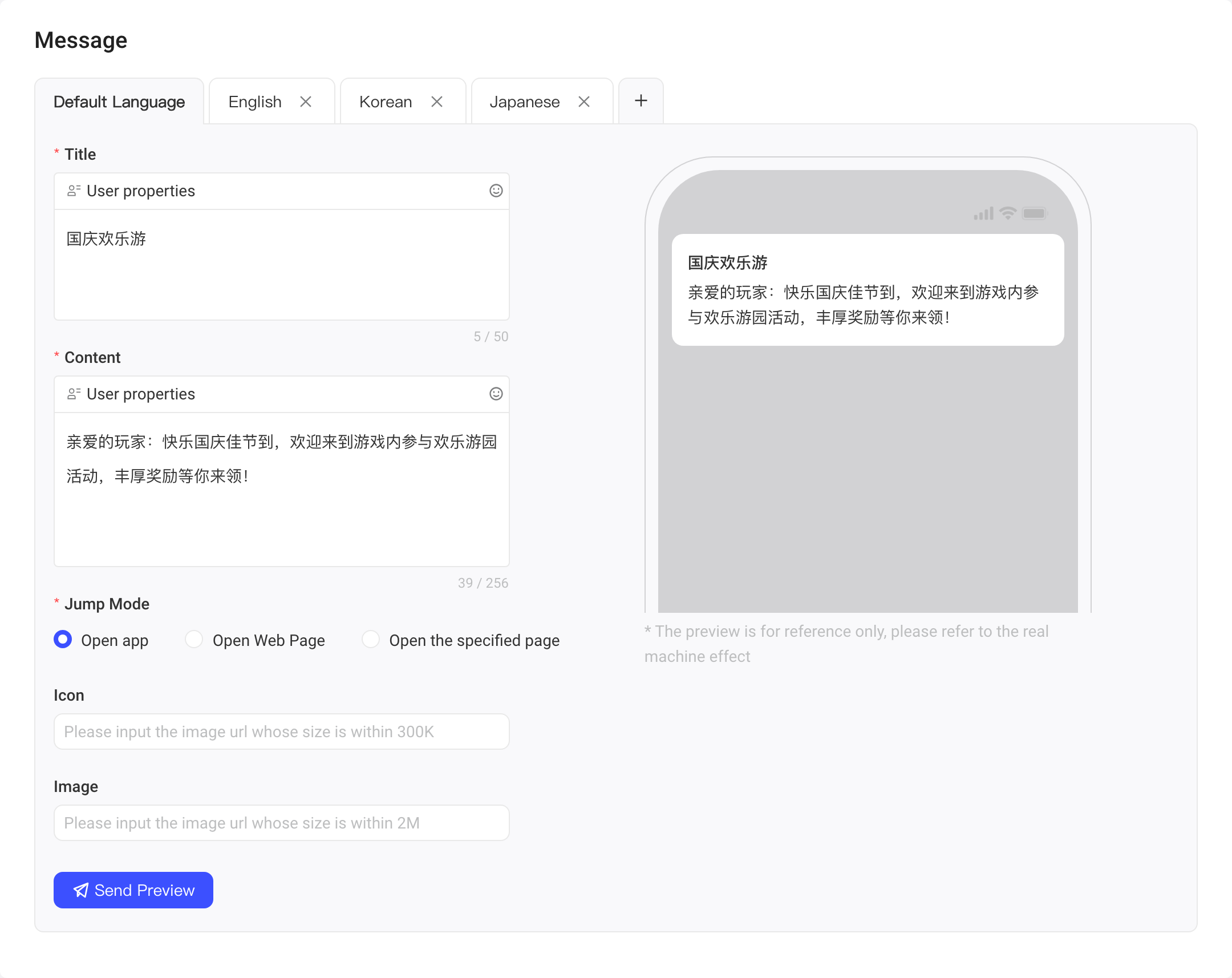
Task: Click the '39 / 256' character counter
Action: (x=483, y=583)
